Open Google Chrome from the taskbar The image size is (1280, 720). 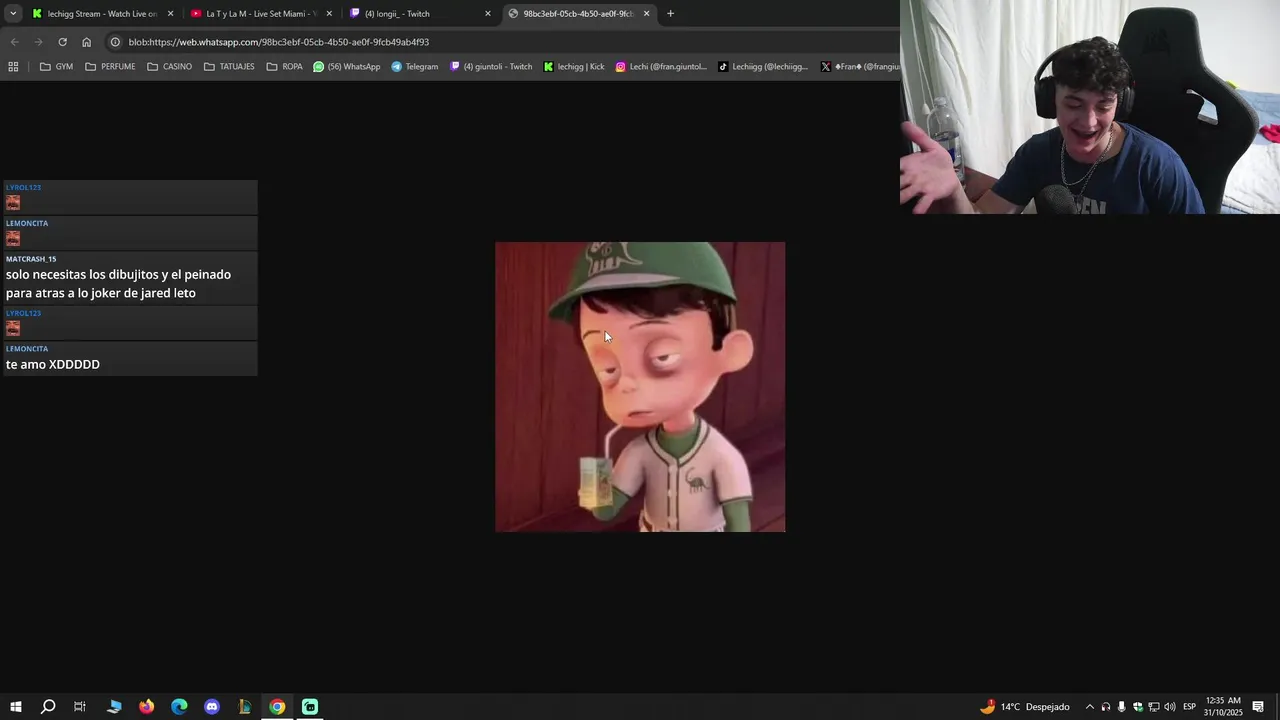277,707
